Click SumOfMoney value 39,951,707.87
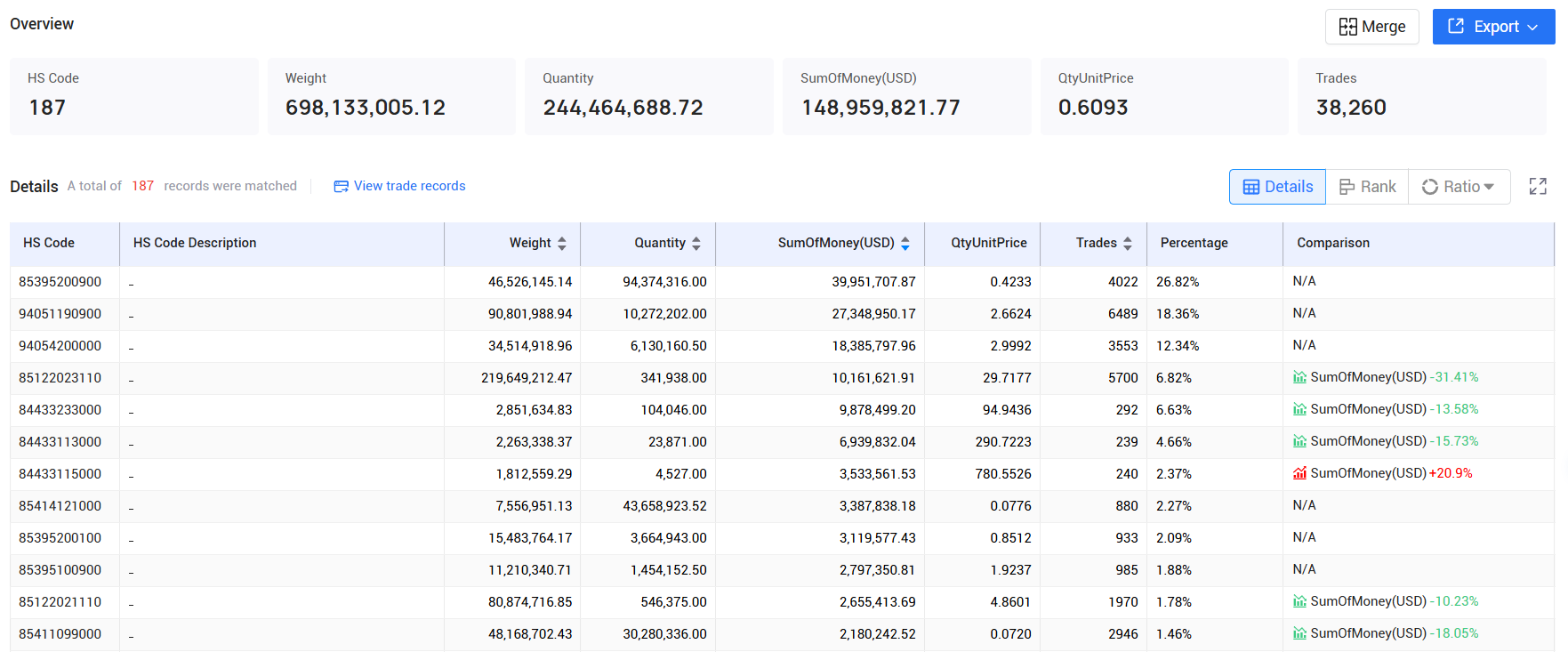The height and width of the screenshot is (652, 1568). coord(873,282)
